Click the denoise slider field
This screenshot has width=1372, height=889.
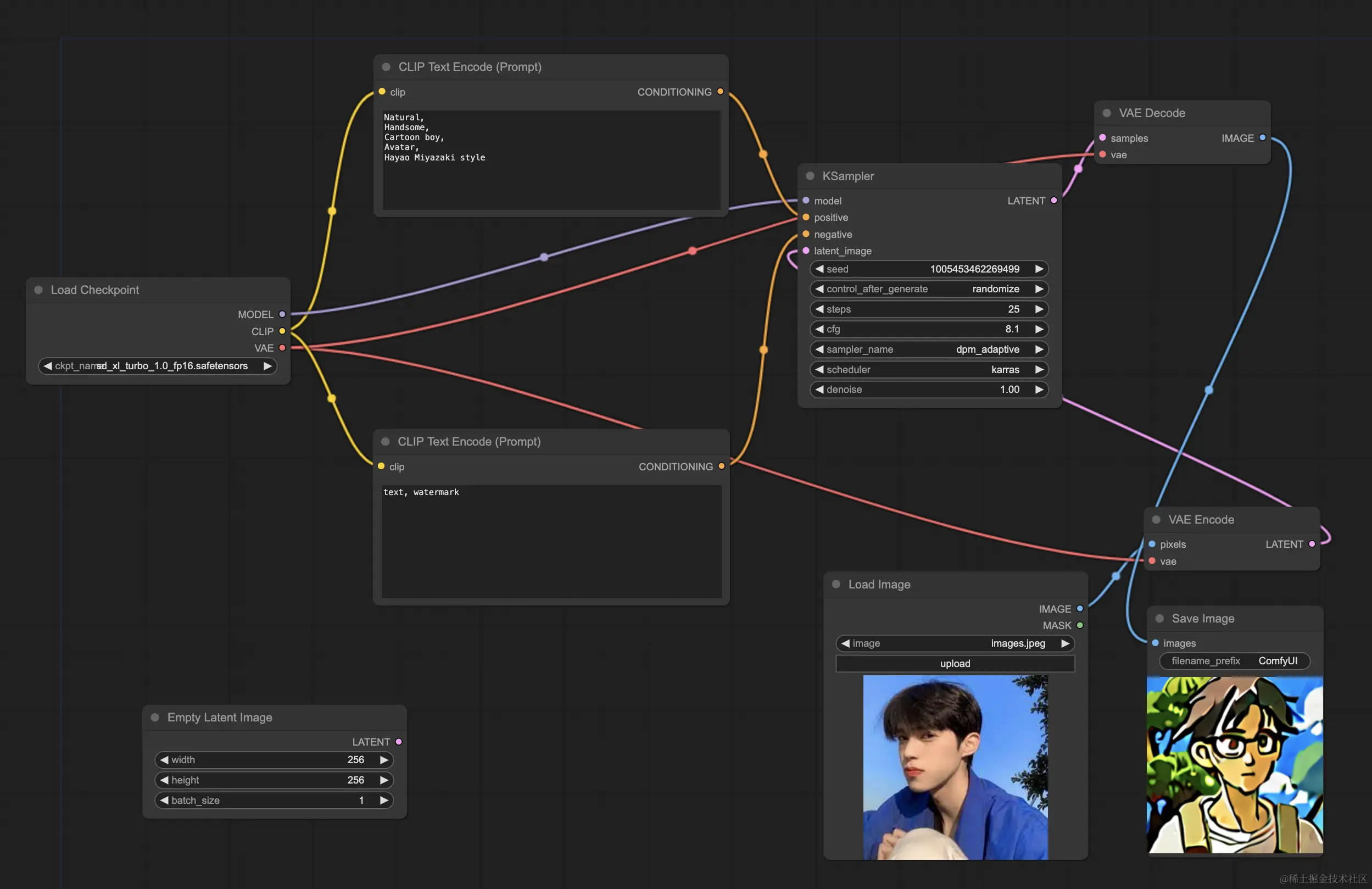coord(929,390)
